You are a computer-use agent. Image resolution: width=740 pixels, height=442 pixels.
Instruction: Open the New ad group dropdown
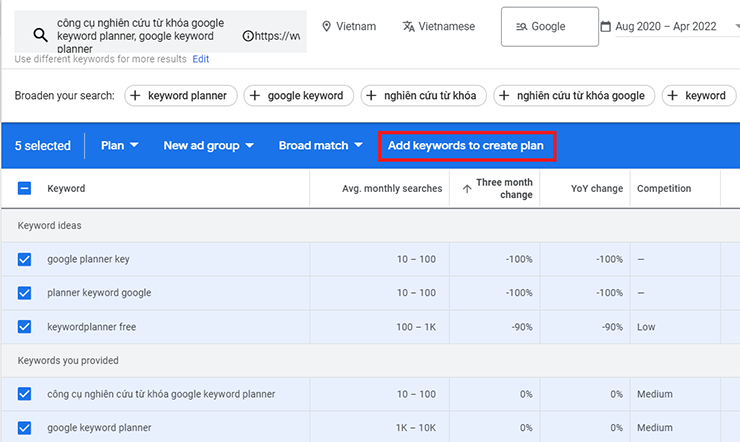pyautogui.click(x=209, y=145)
